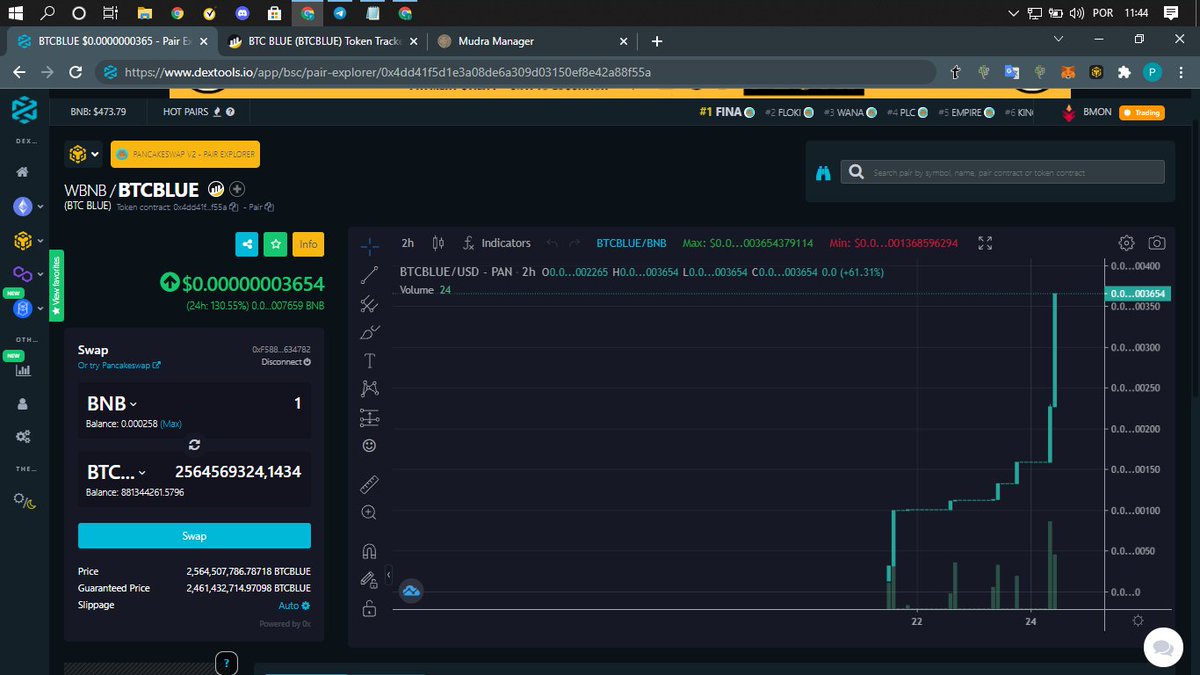This screenshot has width=1200, height=675.
Task: Open the 2h chart interval selector
Action: (408, 243)
